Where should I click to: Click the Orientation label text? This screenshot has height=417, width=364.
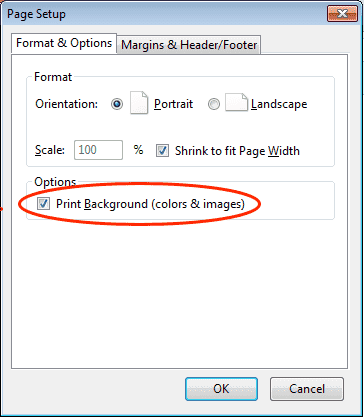click(67, 104)
